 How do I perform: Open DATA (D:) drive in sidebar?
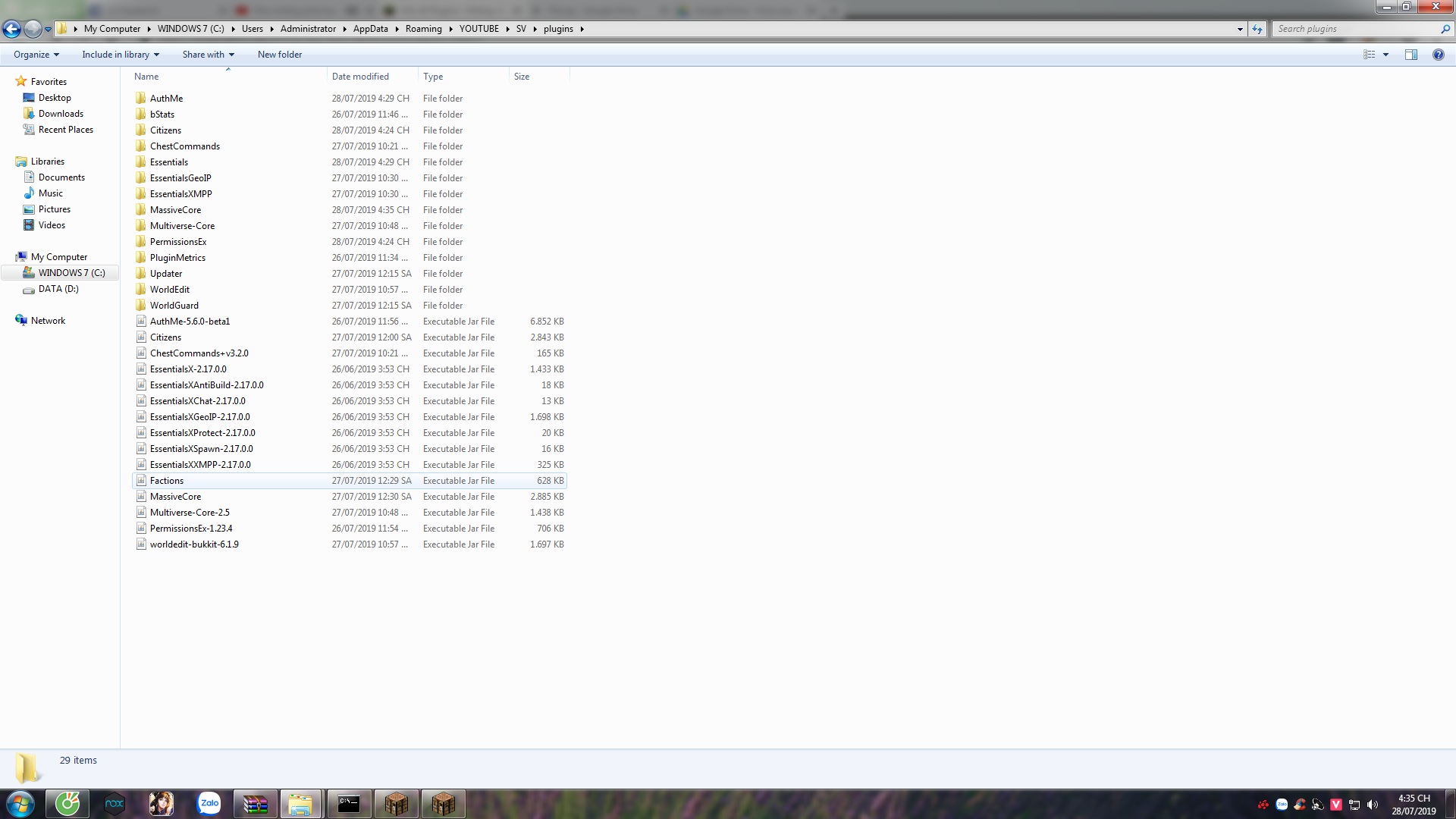click(x=58, y=289)
